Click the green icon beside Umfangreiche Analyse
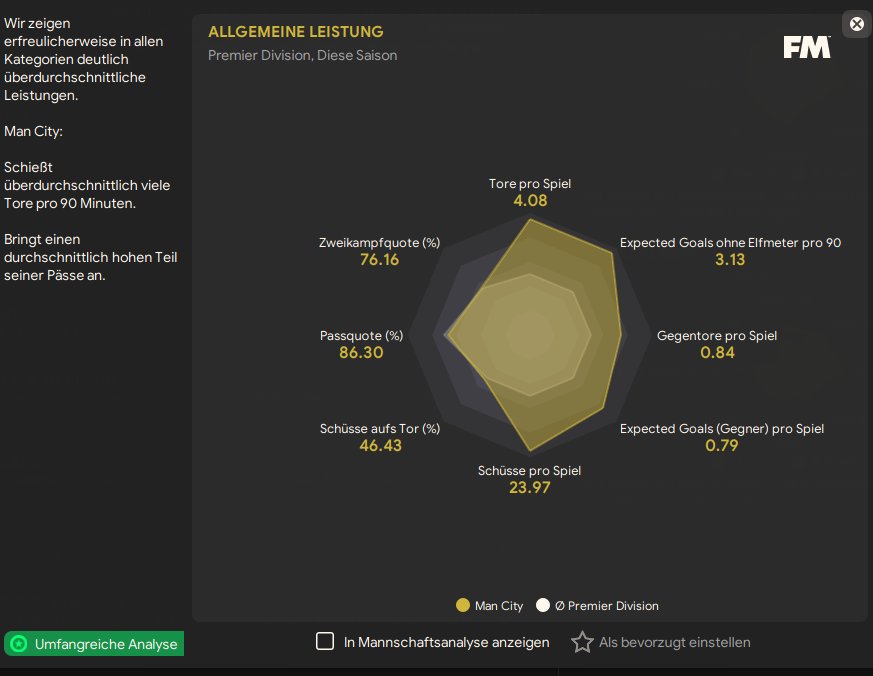This screenshot has width=873, height=676. [18, 644]
